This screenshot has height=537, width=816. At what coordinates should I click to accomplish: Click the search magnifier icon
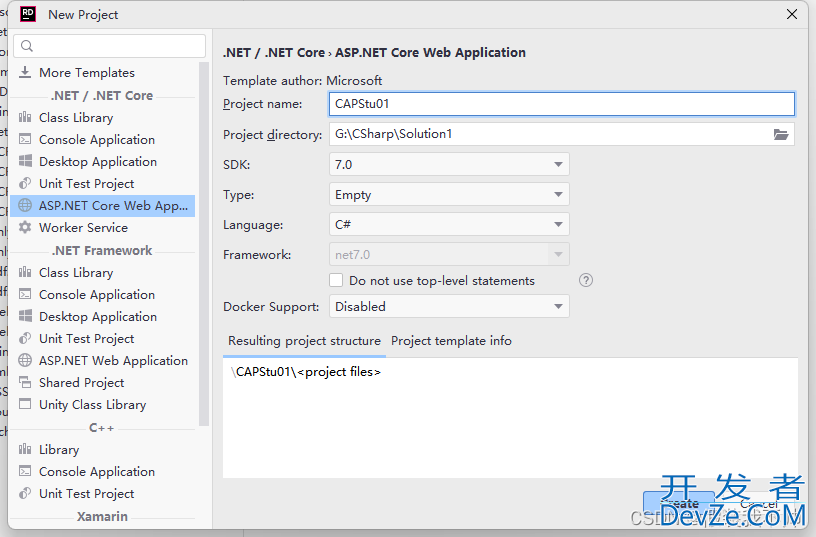27,46
